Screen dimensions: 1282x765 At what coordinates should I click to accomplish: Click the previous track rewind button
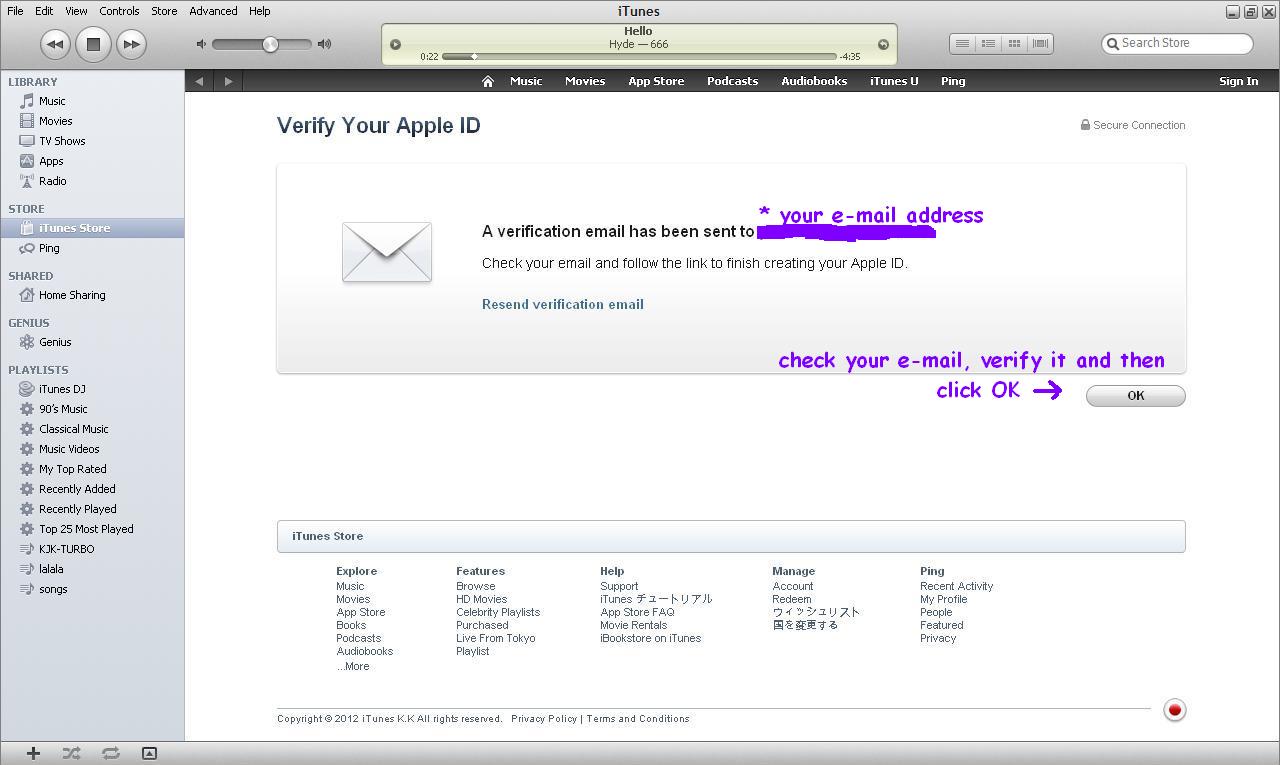tap(55, 44)
